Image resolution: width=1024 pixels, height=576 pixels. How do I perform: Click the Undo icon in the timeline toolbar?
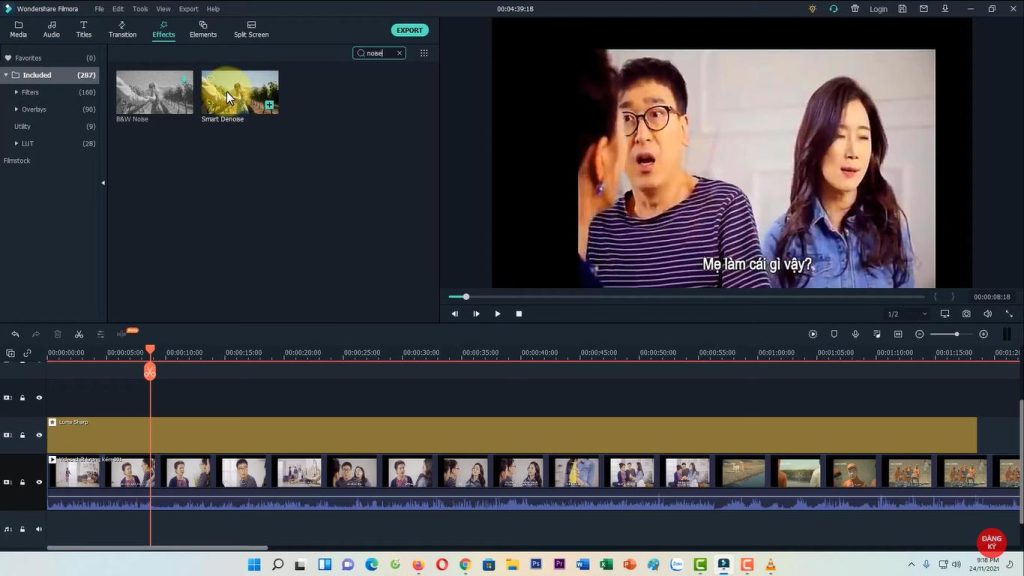click(15, 333)
